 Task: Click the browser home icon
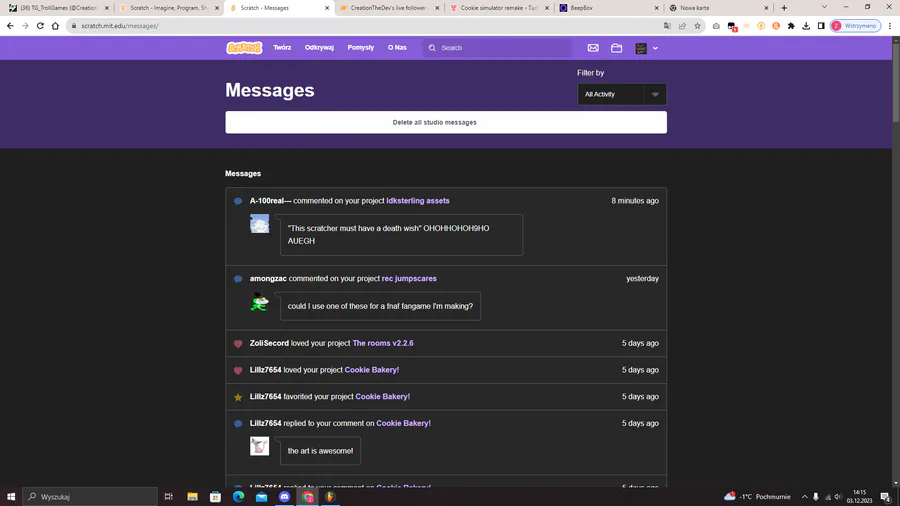(x=55, y=26)
